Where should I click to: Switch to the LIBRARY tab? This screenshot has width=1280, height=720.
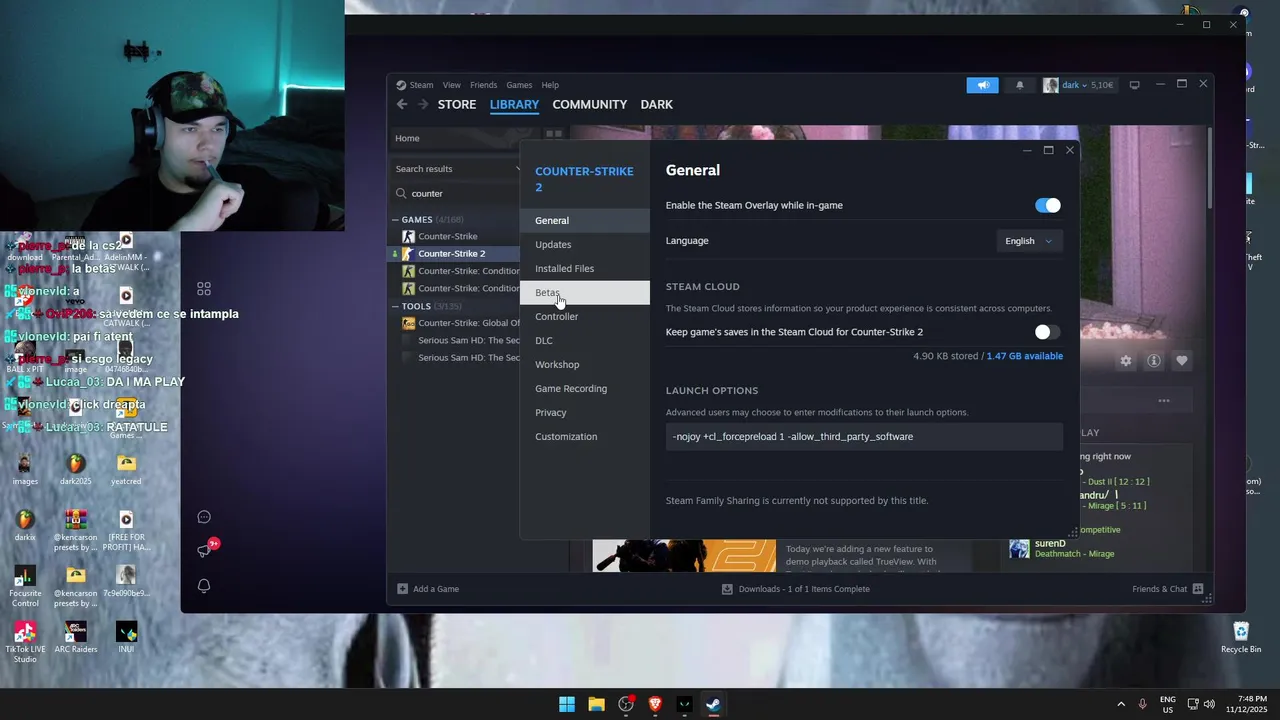[514, 104]
